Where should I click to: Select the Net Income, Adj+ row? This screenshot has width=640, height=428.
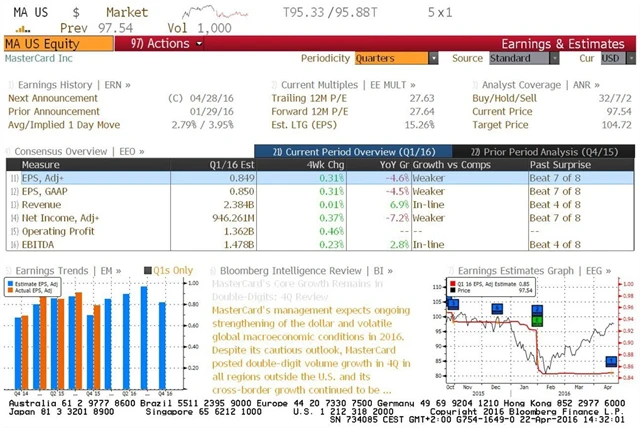[x=54, y=217]
